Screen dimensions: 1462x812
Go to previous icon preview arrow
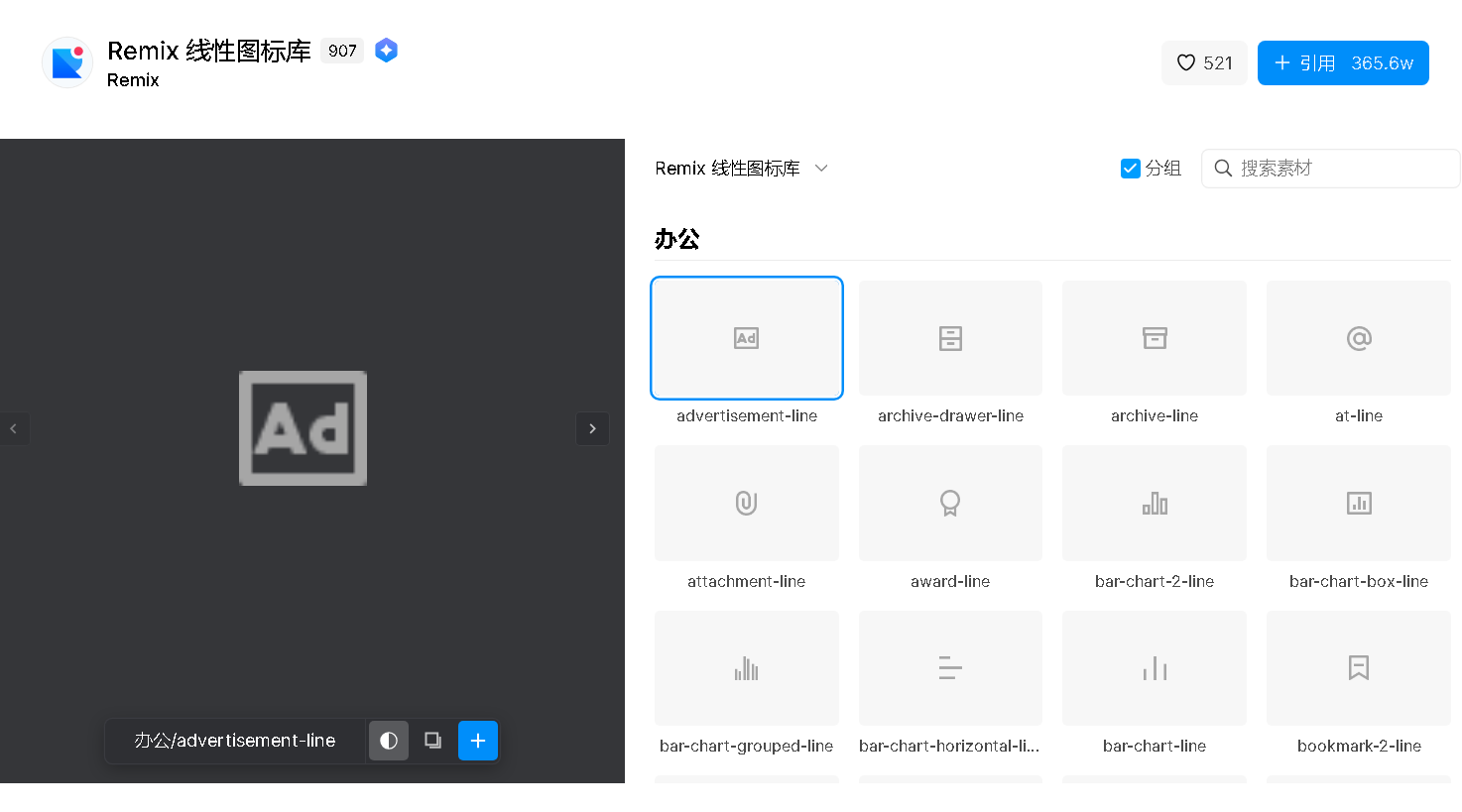pos(13,429)
